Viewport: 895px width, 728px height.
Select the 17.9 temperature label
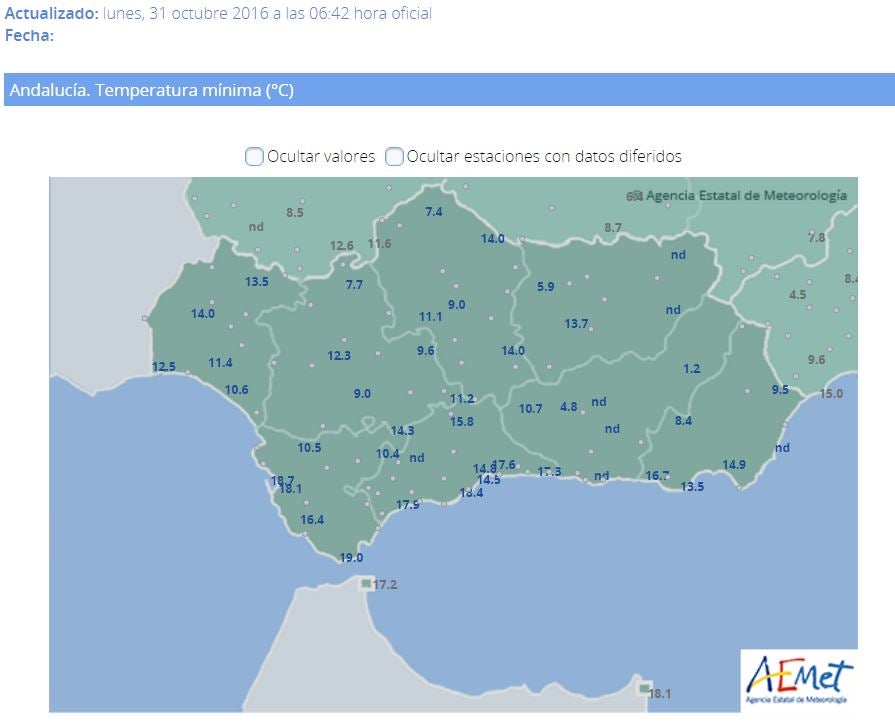407,505
